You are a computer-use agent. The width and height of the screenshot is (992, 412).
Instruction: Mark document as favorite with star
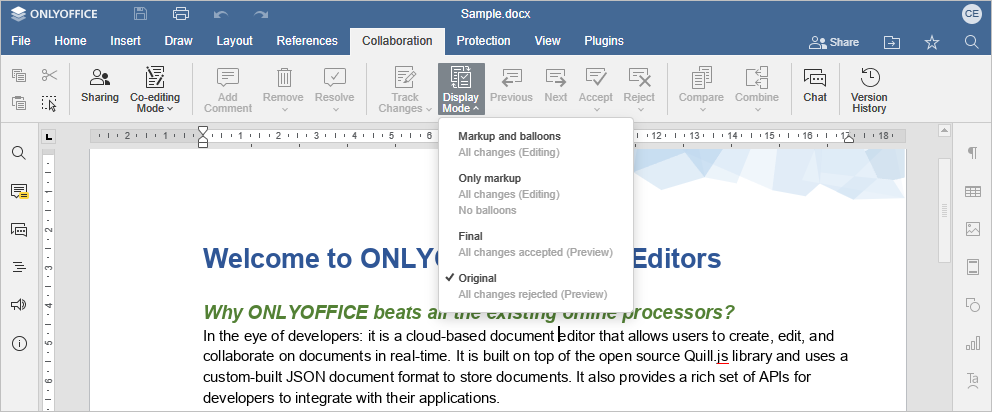pos(932,42)
